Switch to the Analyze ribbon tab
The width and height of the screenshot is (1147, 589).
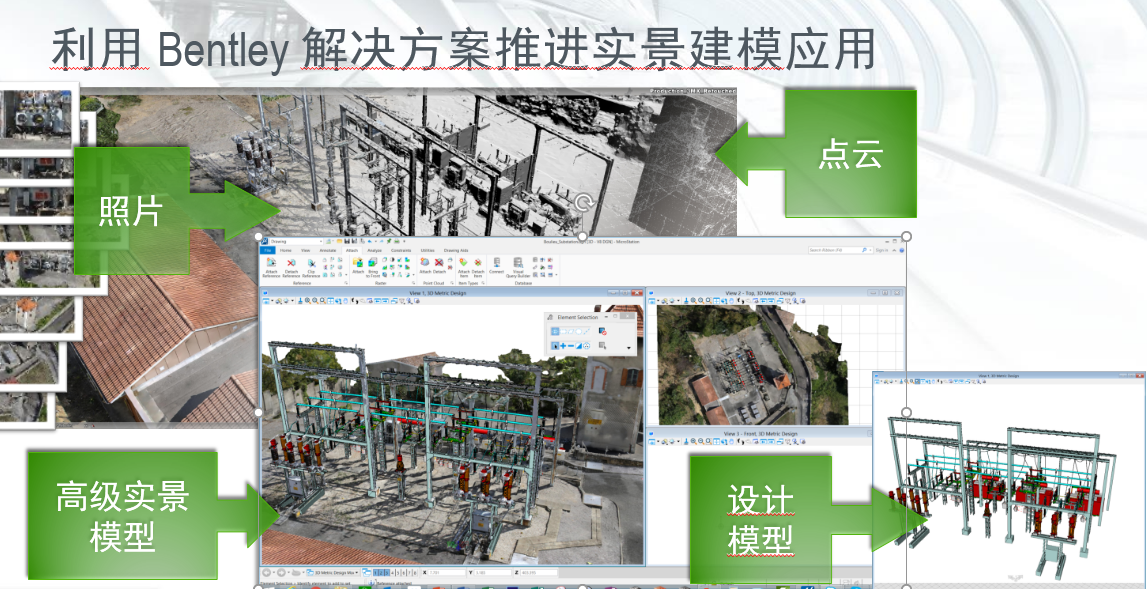coord(375,250)
